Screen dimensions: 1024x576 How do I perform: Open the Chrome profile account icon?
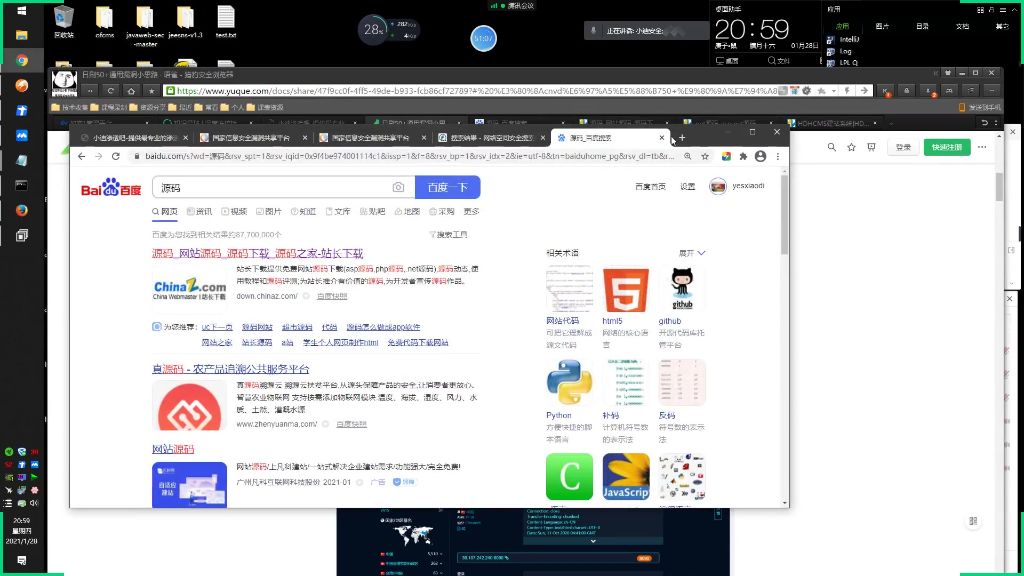point(760,156)
